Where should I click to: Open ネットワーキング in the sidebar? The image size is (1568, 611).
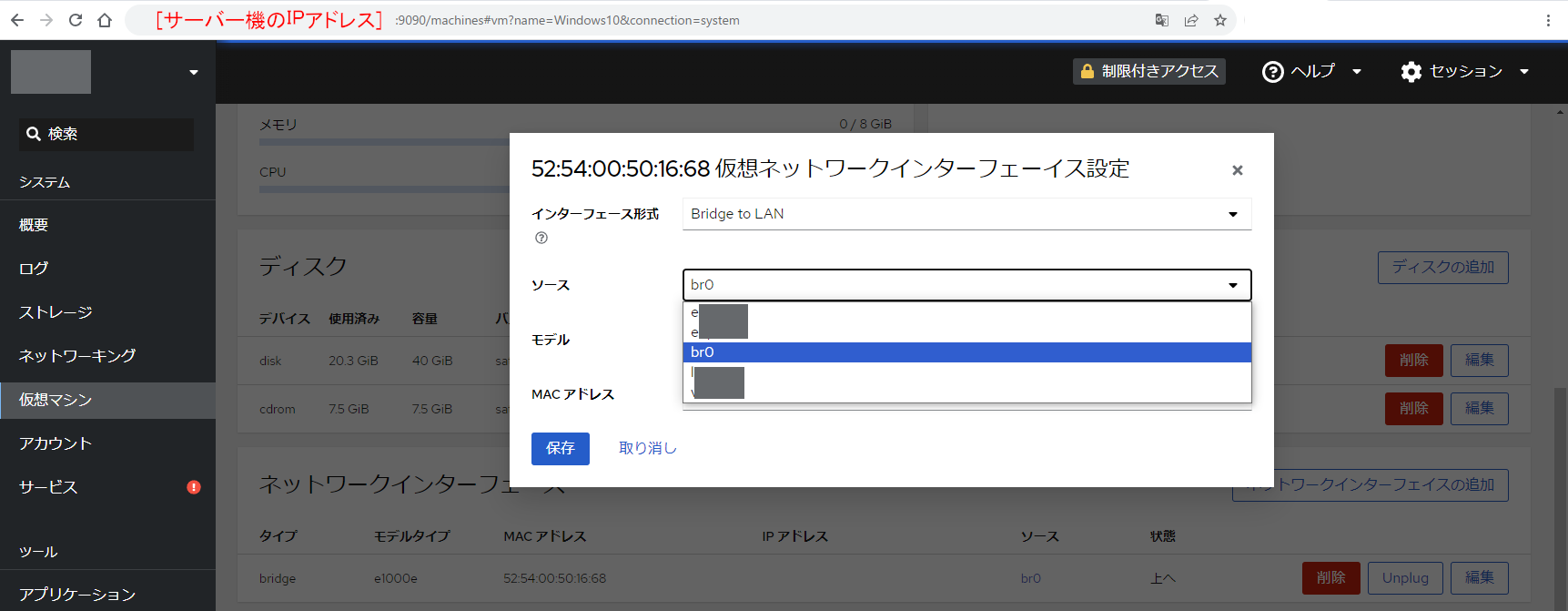click(77, 356)
